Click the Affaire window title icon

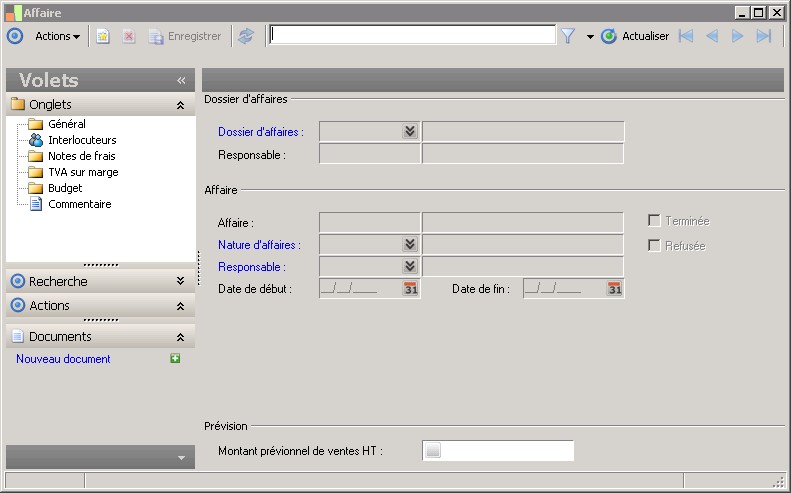click(14, 13)
